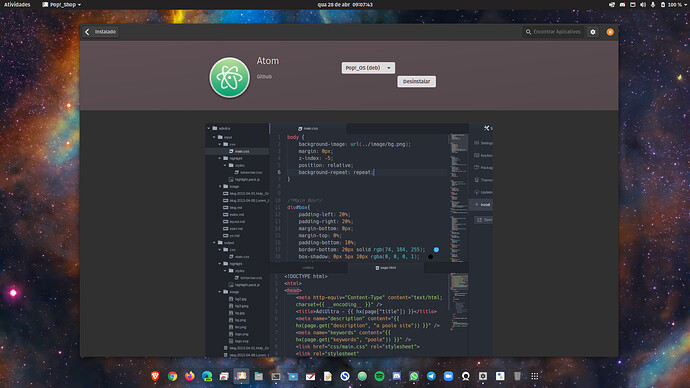Go back to the Instalado list
Image resolution: width=690 pixels, height=388 pixels.
tap(101, 32)
